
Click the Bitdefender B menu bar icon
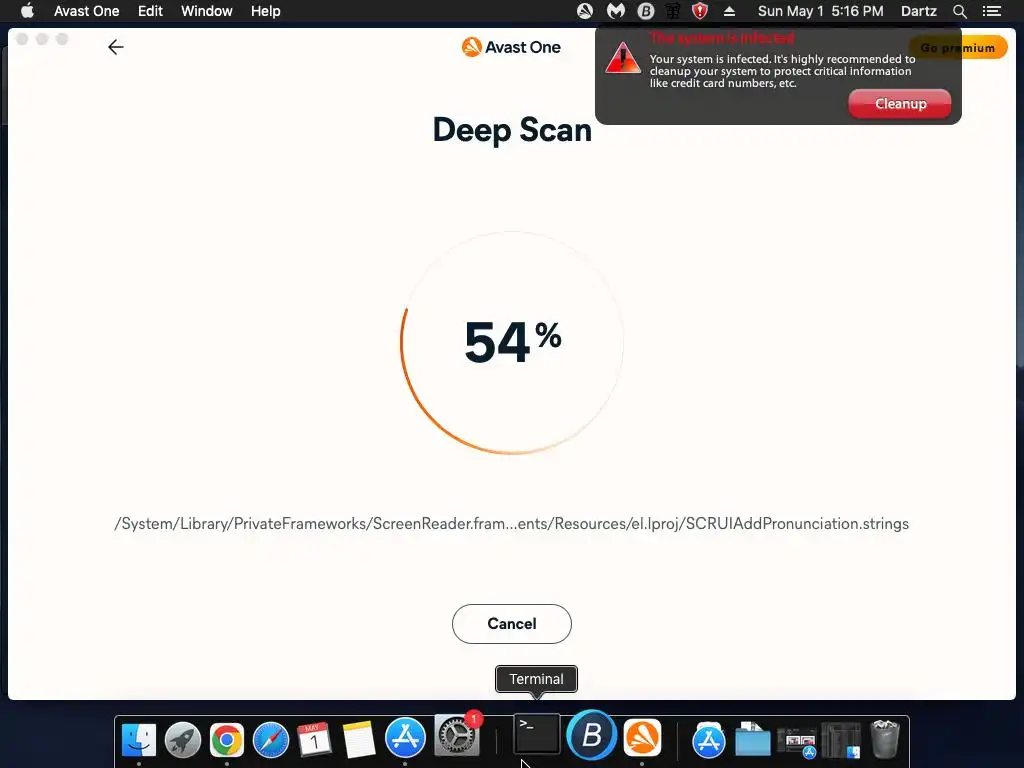coord(645,11)
